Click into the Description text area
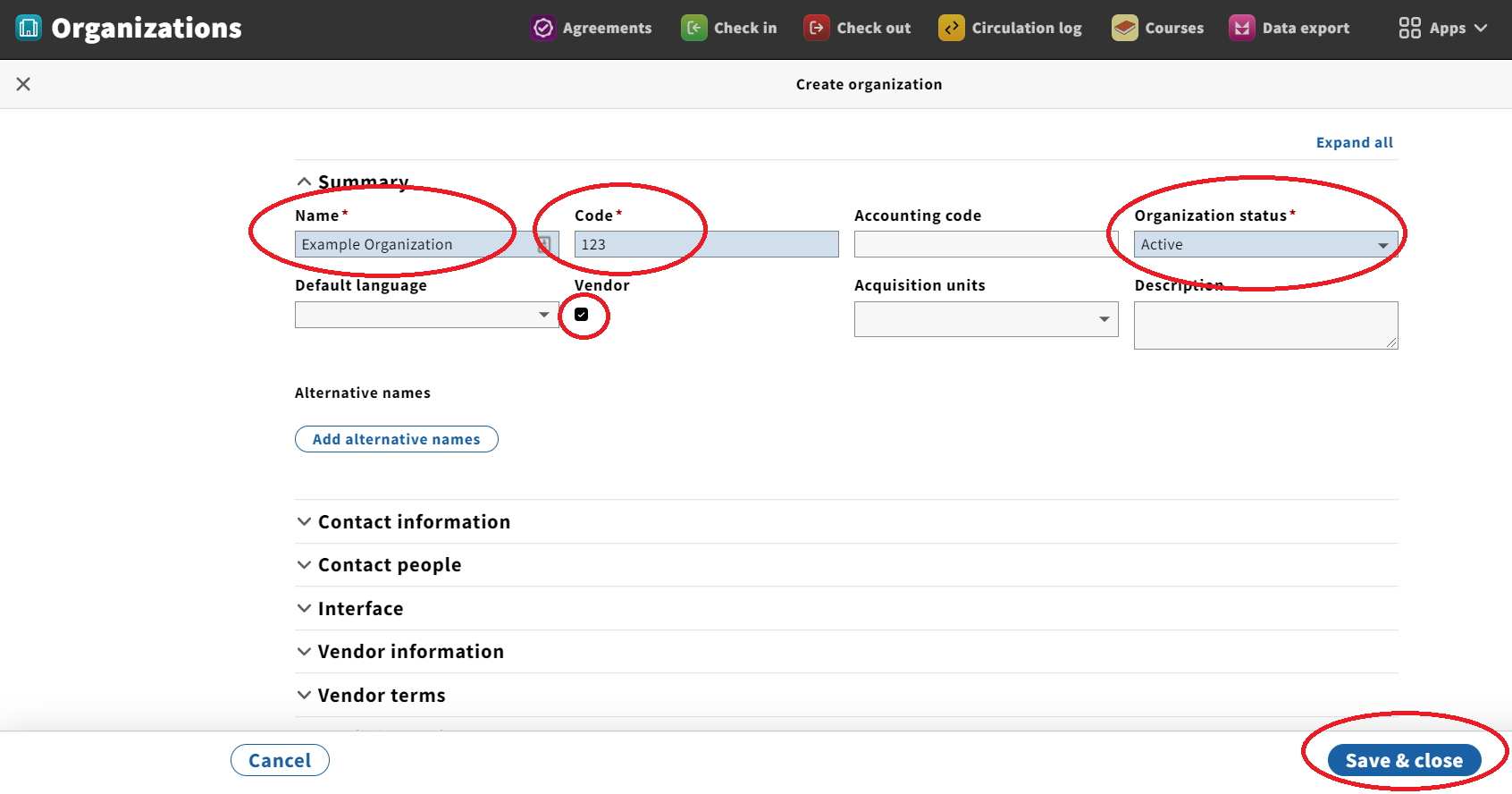1512x794 pixels. [1265, 325]
